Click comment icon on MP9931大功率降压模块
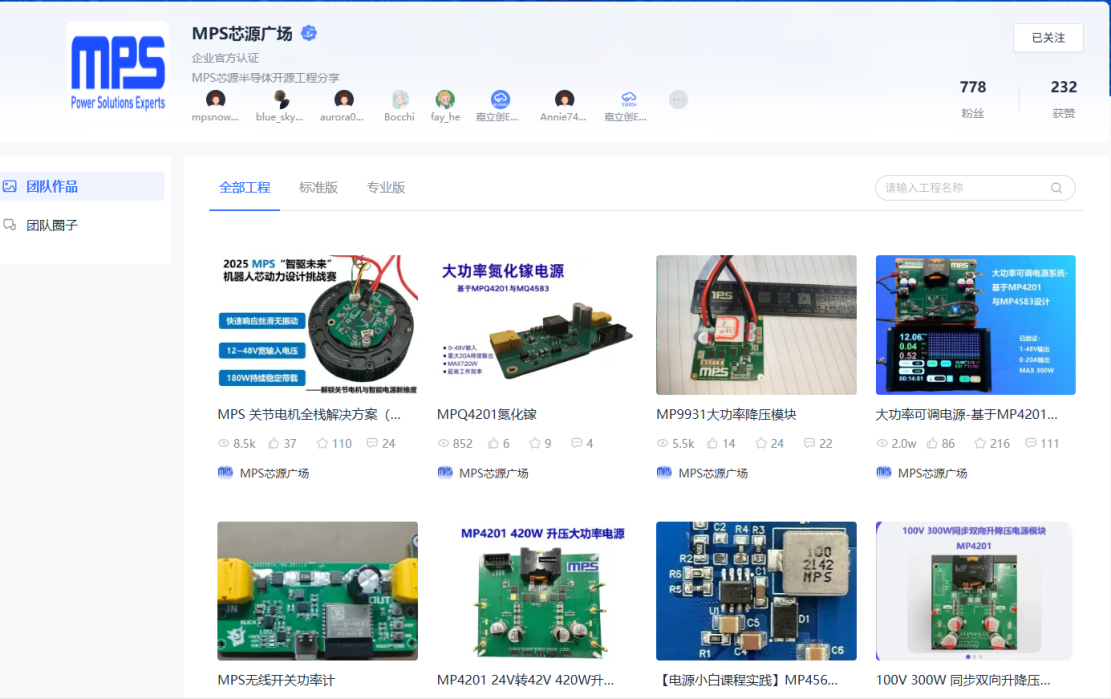 [x=809, y=443]
